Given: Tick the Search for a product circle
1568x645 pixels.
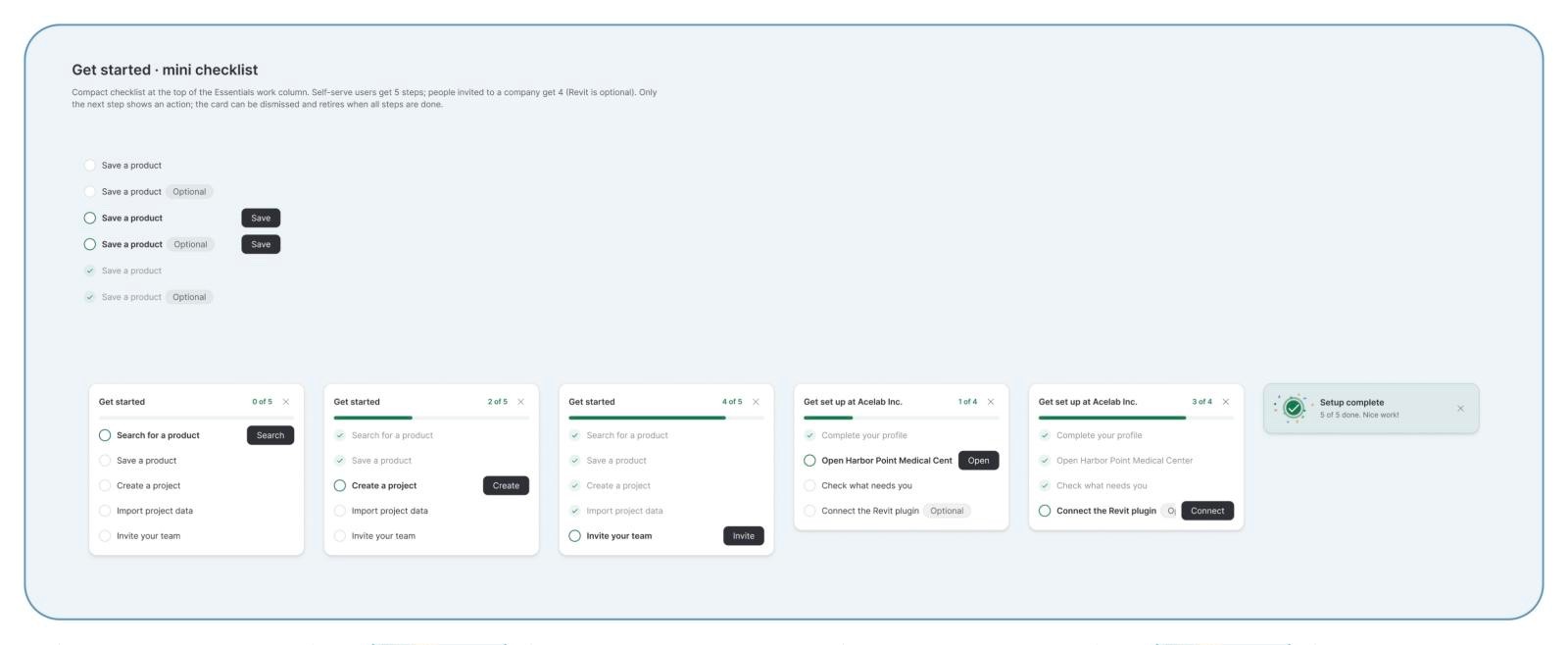Looking at the screenshot, I should pyautogui.click(x=105, y=435).
